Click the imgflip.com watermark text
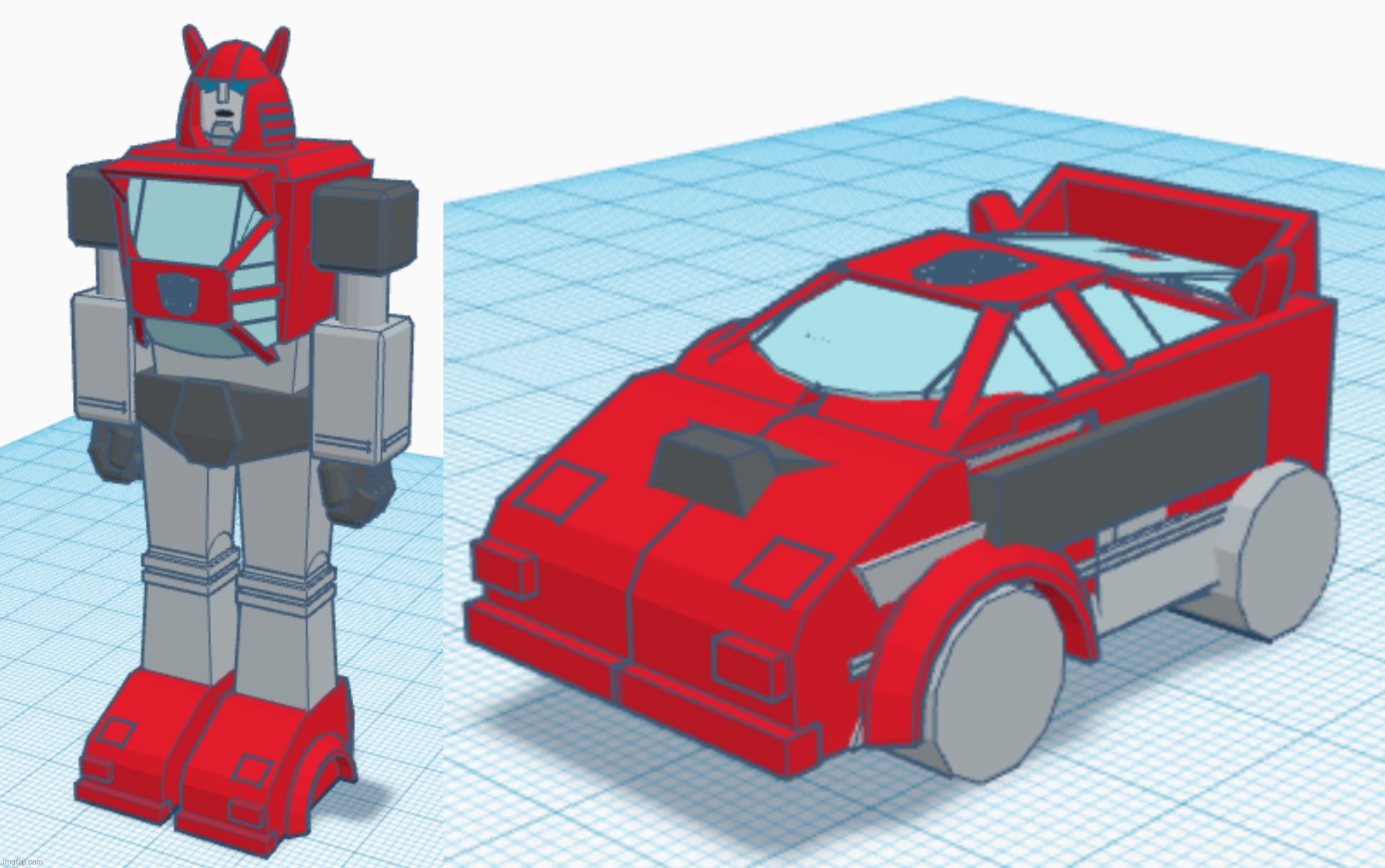Image resolution: width=1385 pixels, height=868 pixels. point(23,861)
